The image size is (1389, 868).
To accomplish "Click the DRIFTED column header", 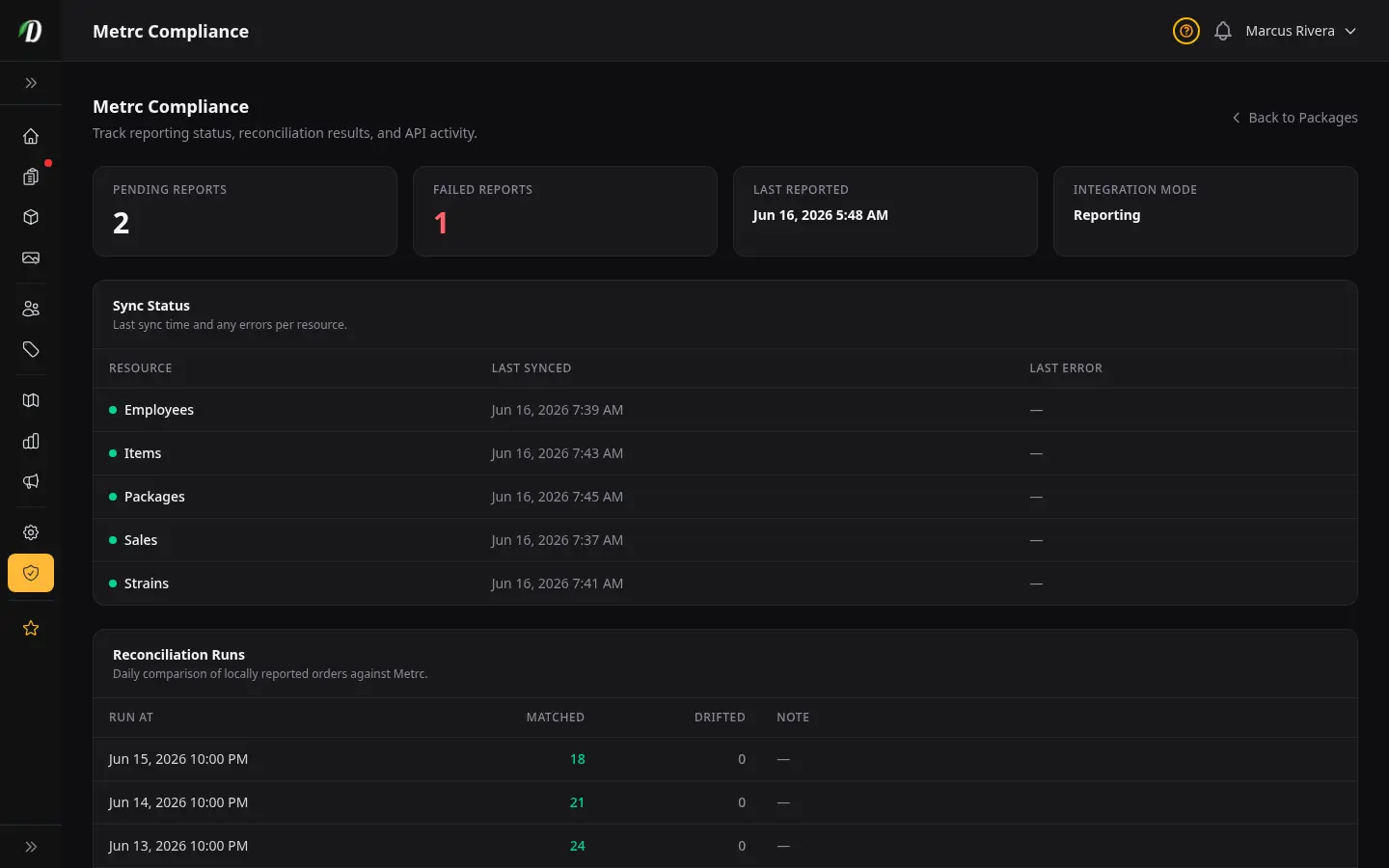I will pyautogui.click(x=720, y=718).
